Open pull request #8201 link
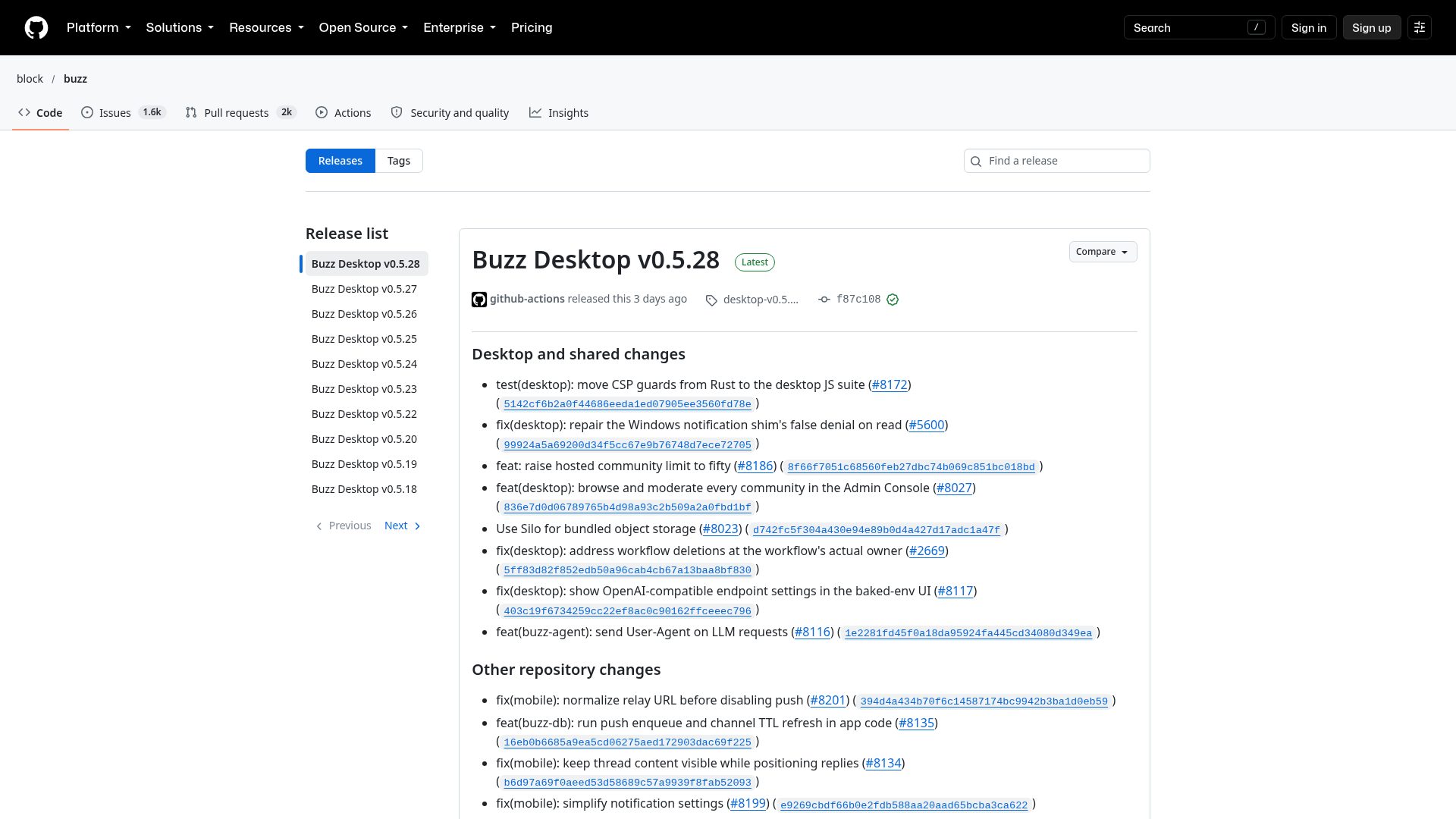This screenshot has width=1456, height=819. pos(828,700)
